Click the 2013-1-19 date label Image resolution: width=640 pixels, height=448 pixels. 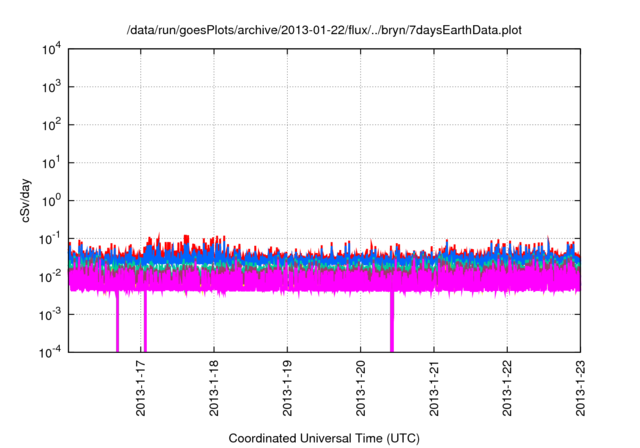tap(287, 388)
